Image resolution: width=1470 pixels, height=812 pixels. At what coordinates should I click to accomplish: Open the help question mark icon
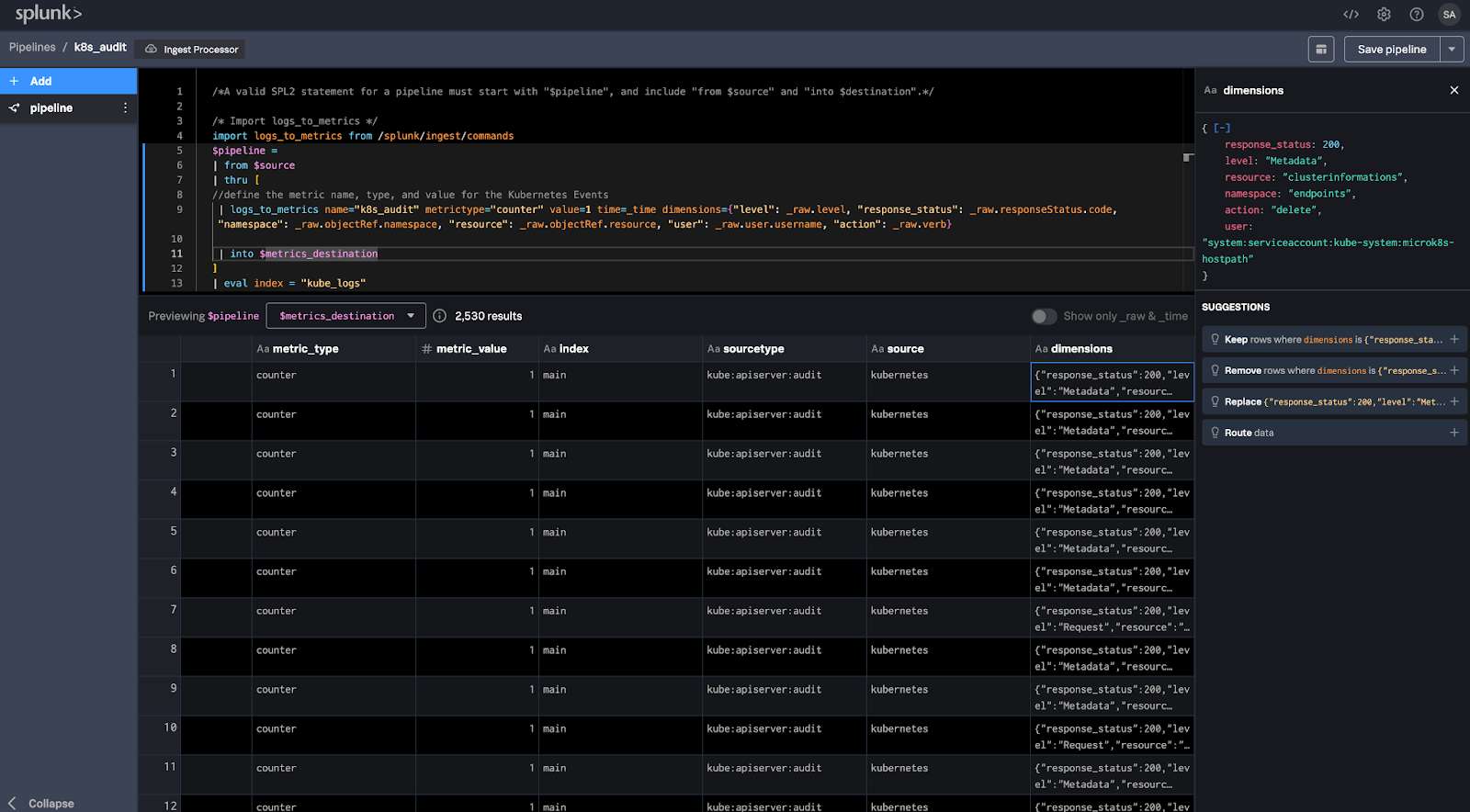tap(1417, 15)
